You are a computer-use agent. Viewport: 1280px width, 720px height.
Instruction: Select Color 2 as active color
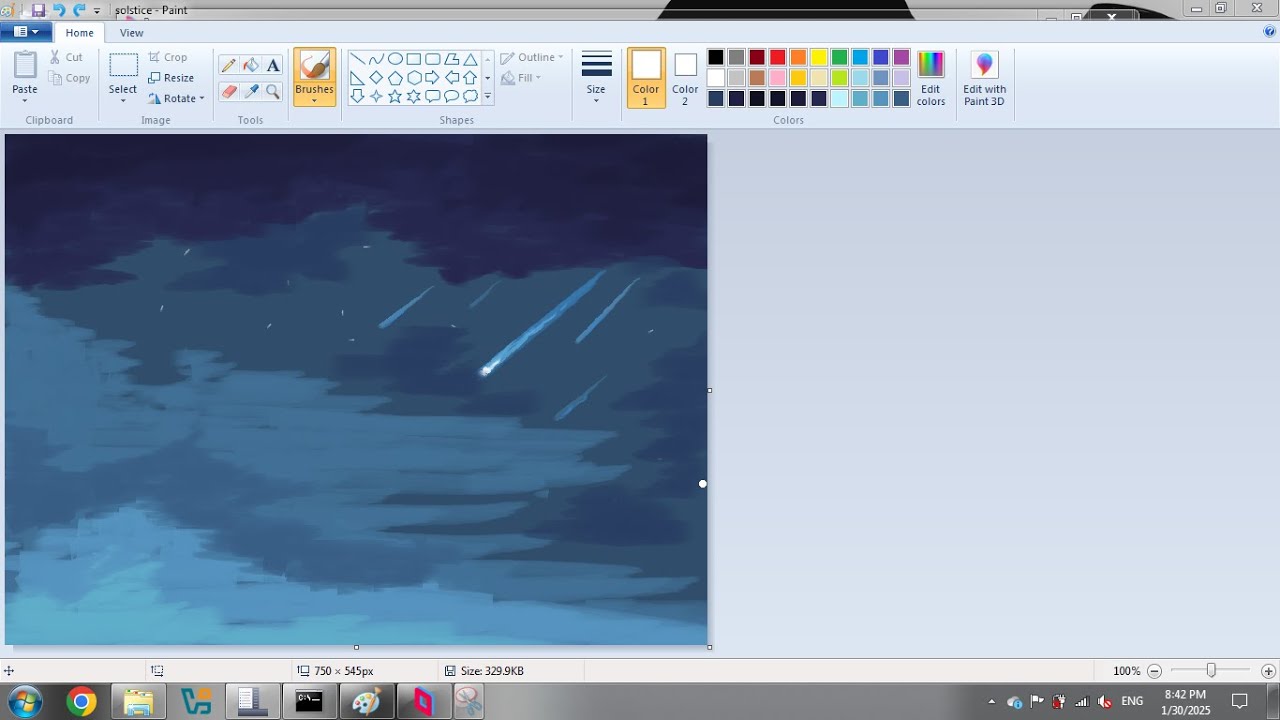[x=685, y=78]
